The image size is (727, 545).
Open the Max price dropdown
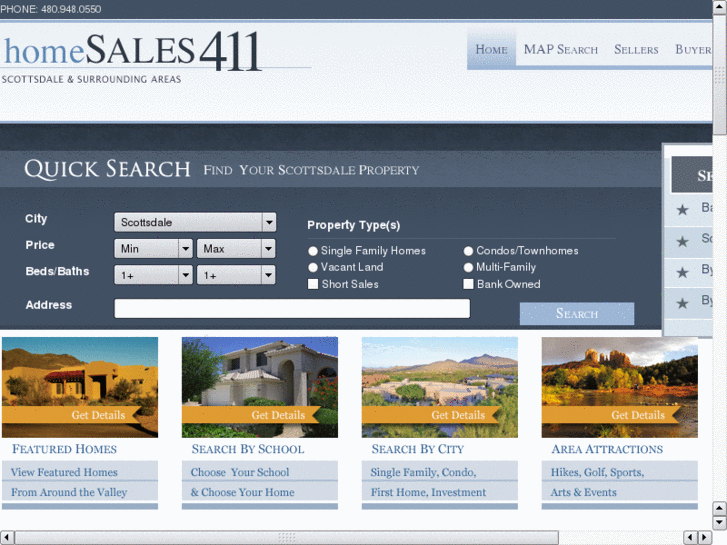236,249
